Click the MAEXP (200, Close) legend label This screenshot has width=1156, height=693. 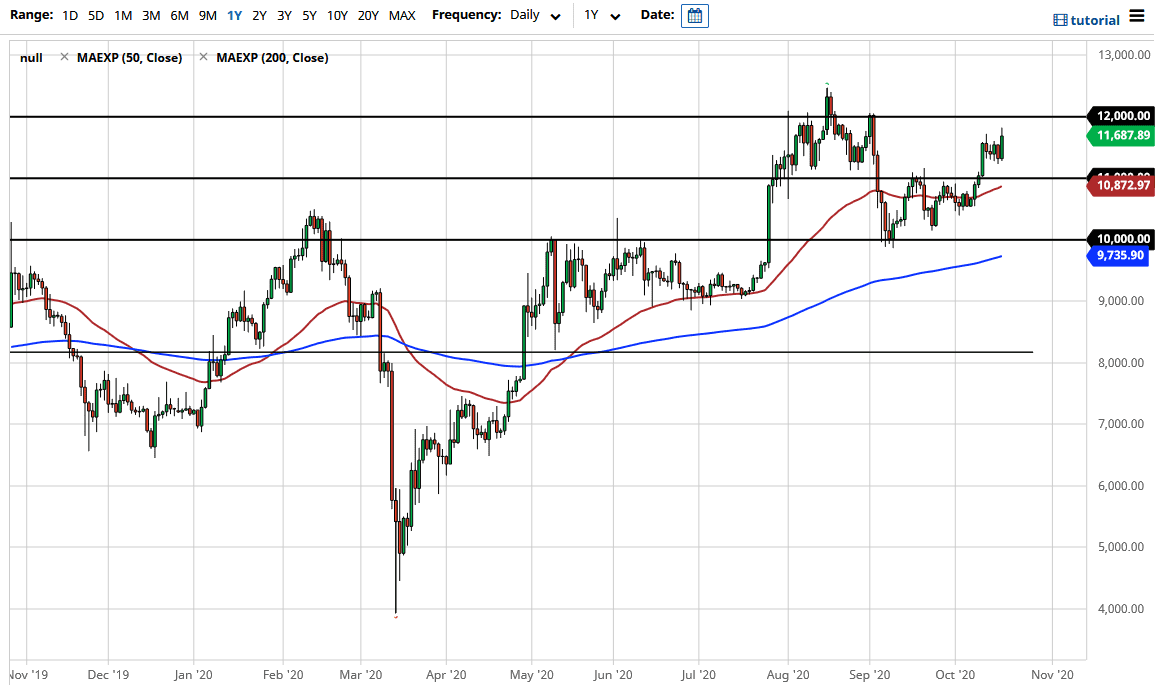[x=272, y=58]
